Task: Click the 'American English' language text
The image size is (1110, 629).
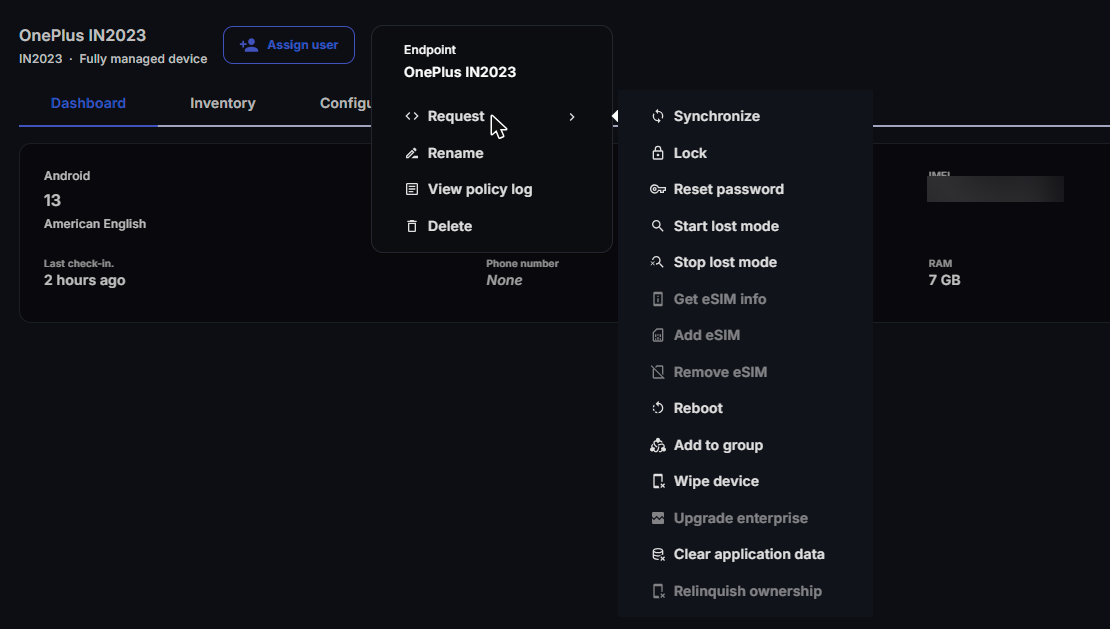Action: coord(95,224)
